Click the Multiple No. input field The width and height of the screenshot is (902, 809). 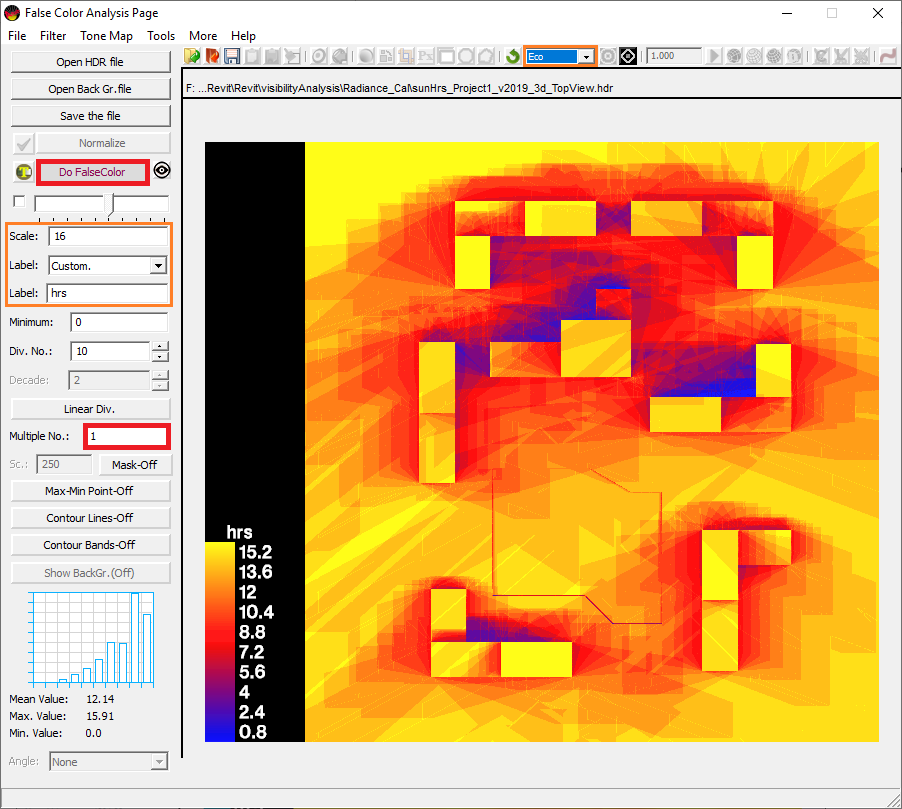pos(127,437)
